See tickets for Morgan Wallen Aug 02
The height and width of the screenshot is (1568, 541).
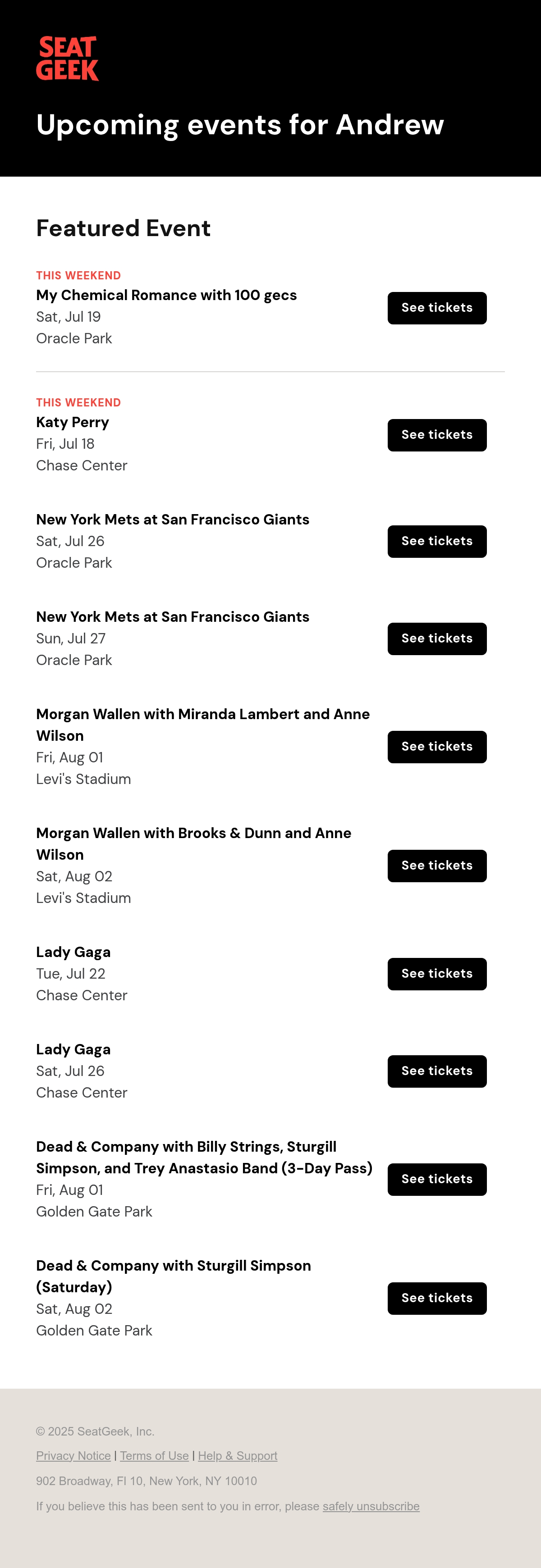click(437, 866)
